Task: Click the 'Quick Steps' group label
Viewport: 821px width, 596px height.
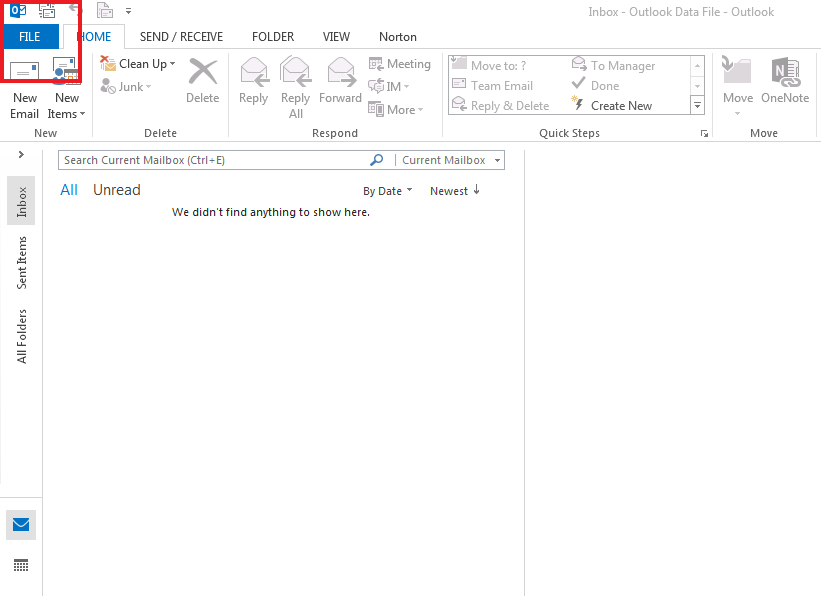Action: (570, 133)
